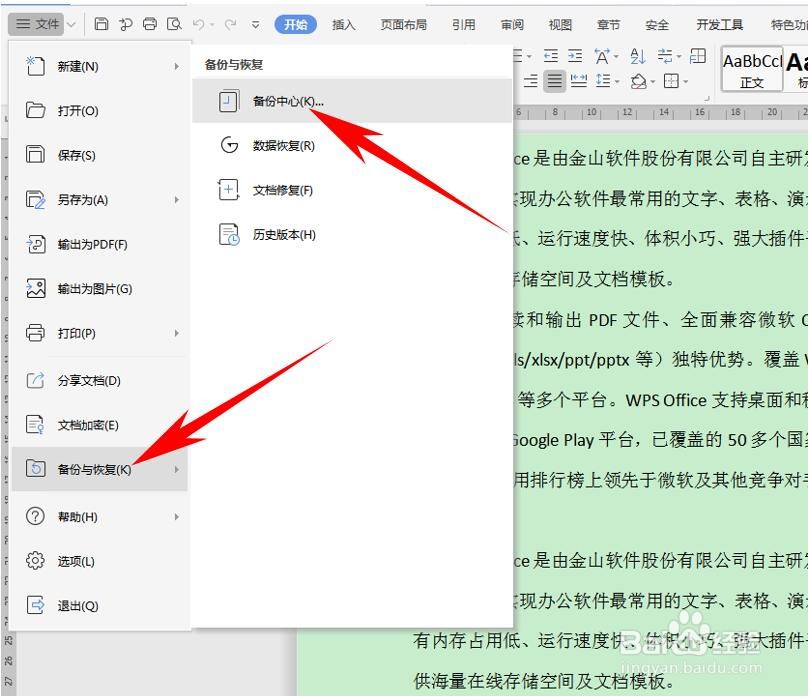Select 帮助(H) in the file menu

tap(99, 517)
